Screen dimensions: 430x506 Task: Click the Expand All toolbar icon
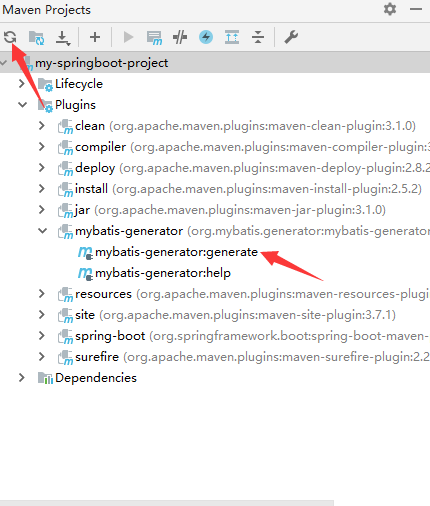[232, 37]
